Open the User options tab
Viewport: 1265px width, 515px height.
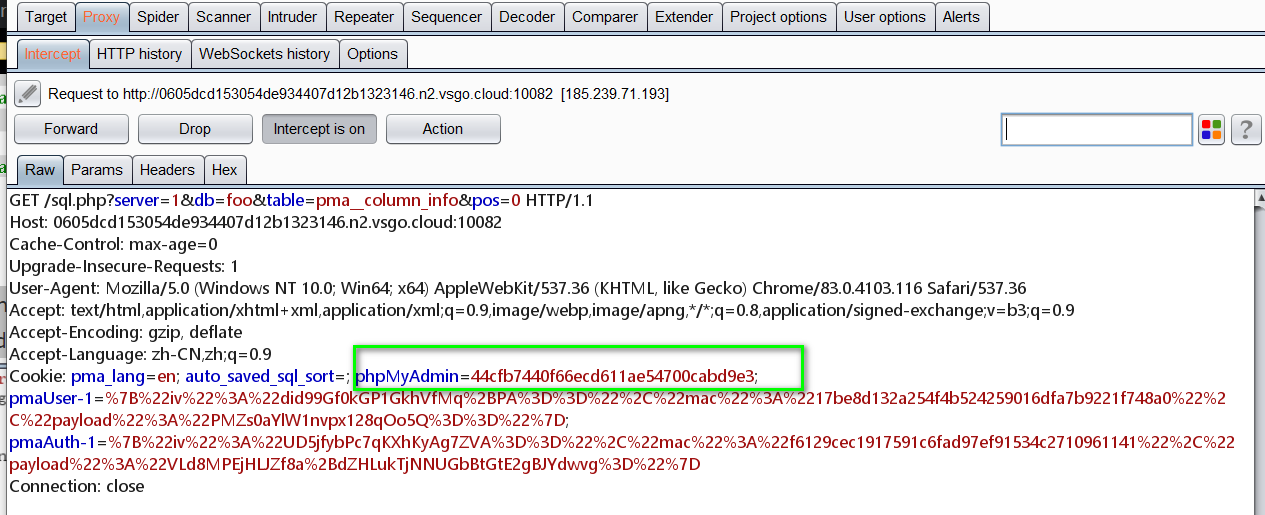pos(885,17)
